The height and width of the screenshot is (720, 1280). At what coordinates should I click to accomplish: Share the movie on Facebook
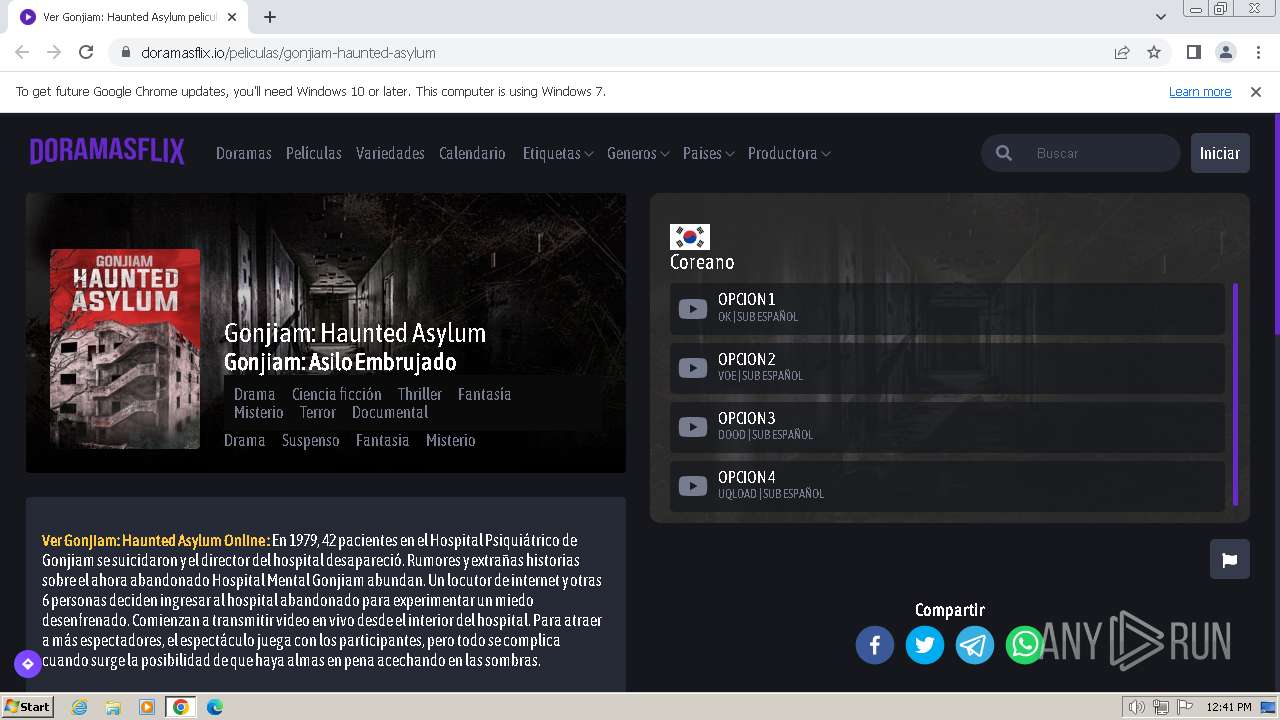tap(874, 645)
